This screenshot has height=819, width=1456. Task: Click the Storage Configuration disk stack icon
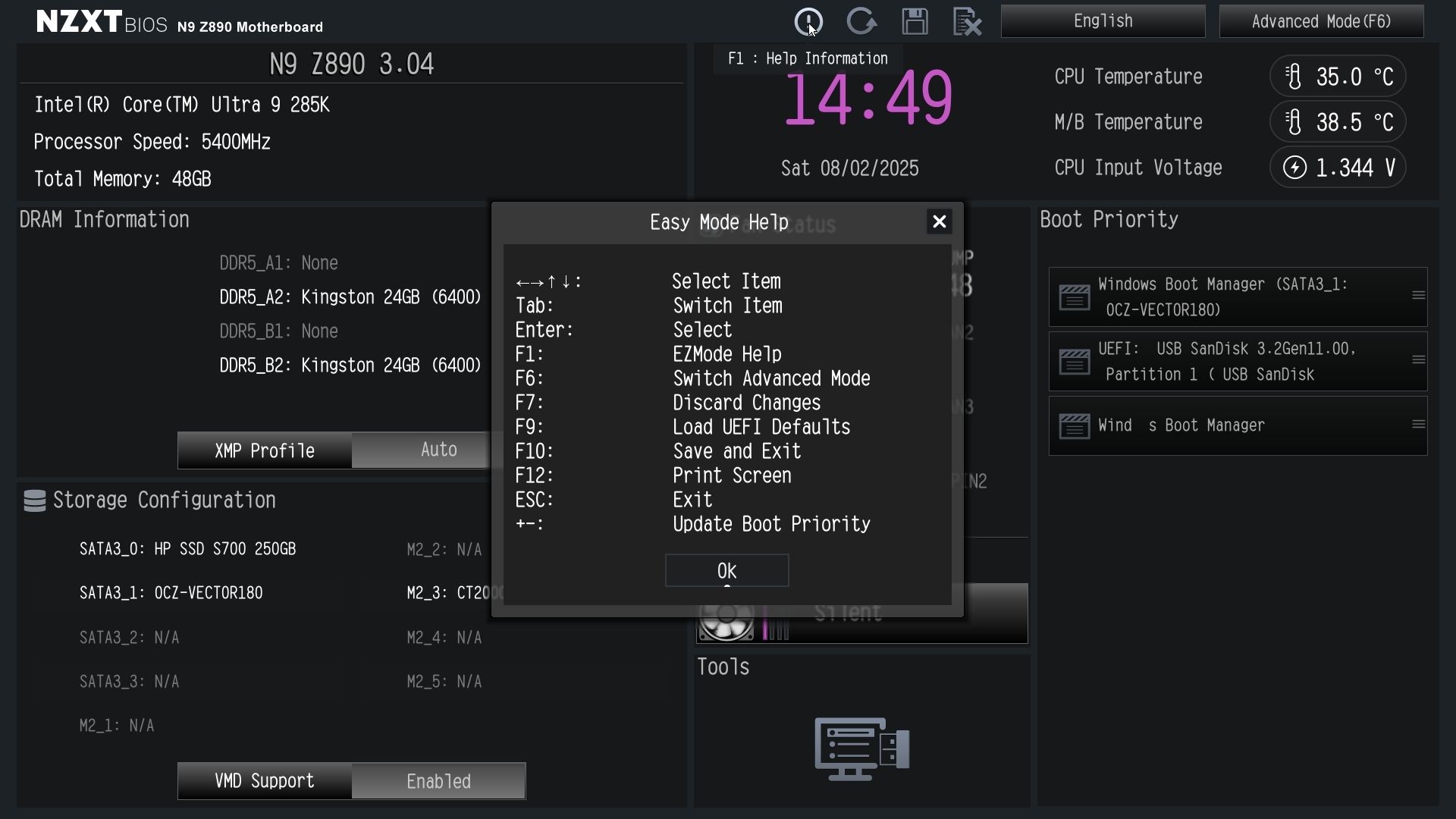point(35,500)
